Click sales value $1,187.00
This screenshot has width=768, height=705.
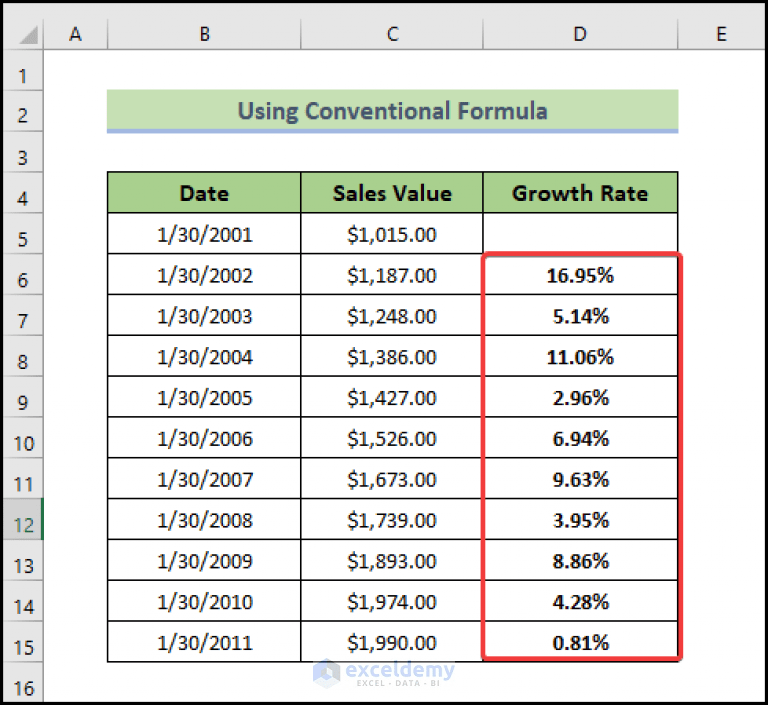tap(392, 274)
